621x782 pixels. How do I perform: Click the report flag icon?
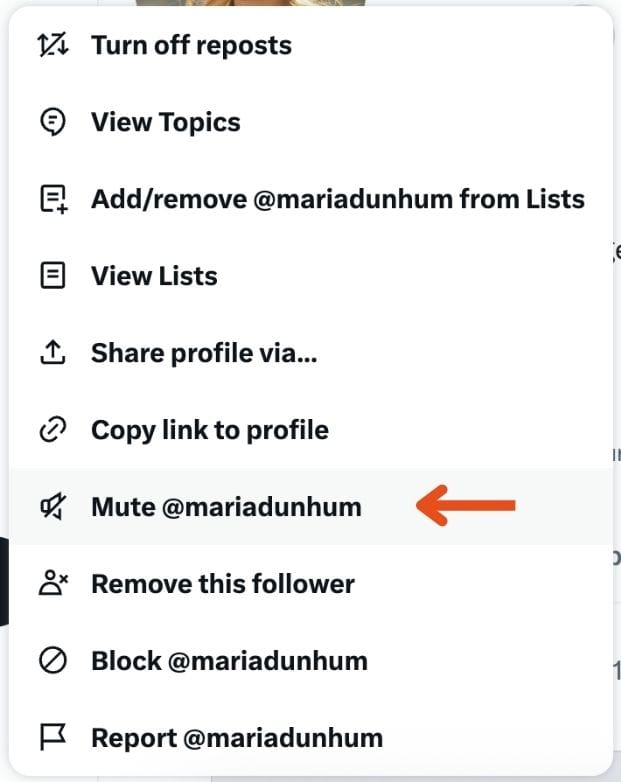(52, 737)
